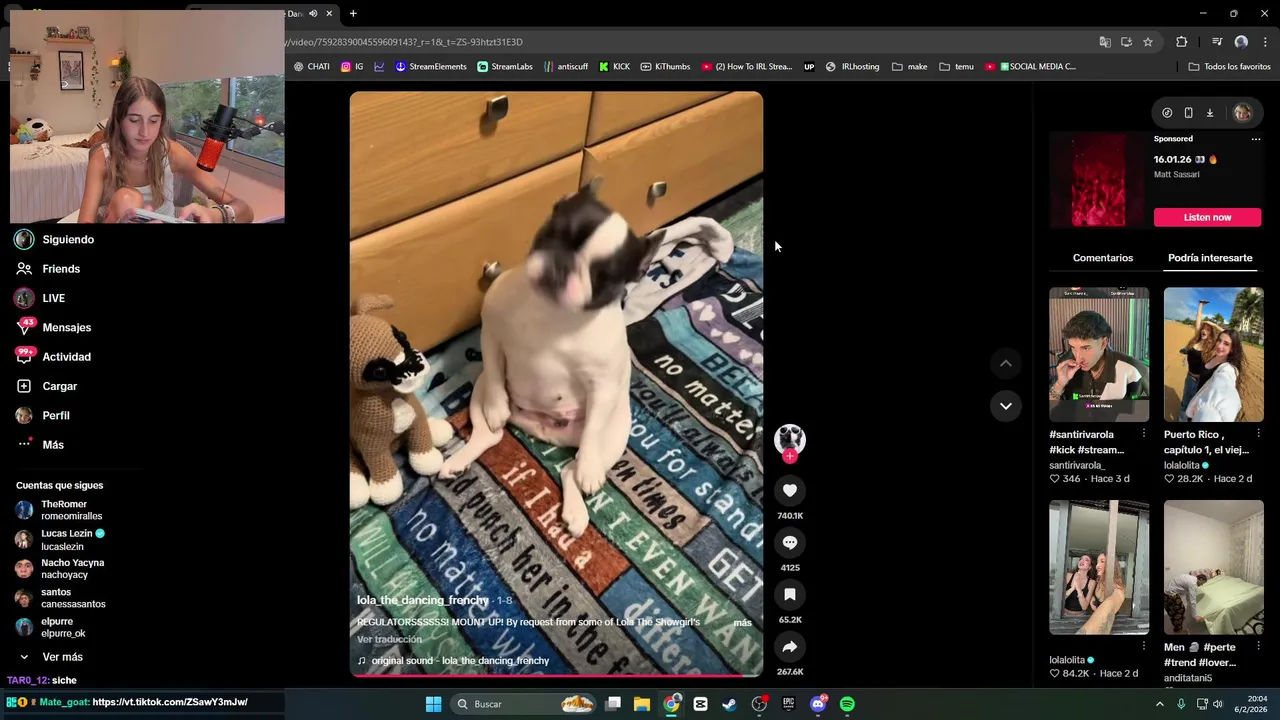Screen dimensions: 1280x720
Task: Like the dancing frenchy video
Action: click(789, 490)
